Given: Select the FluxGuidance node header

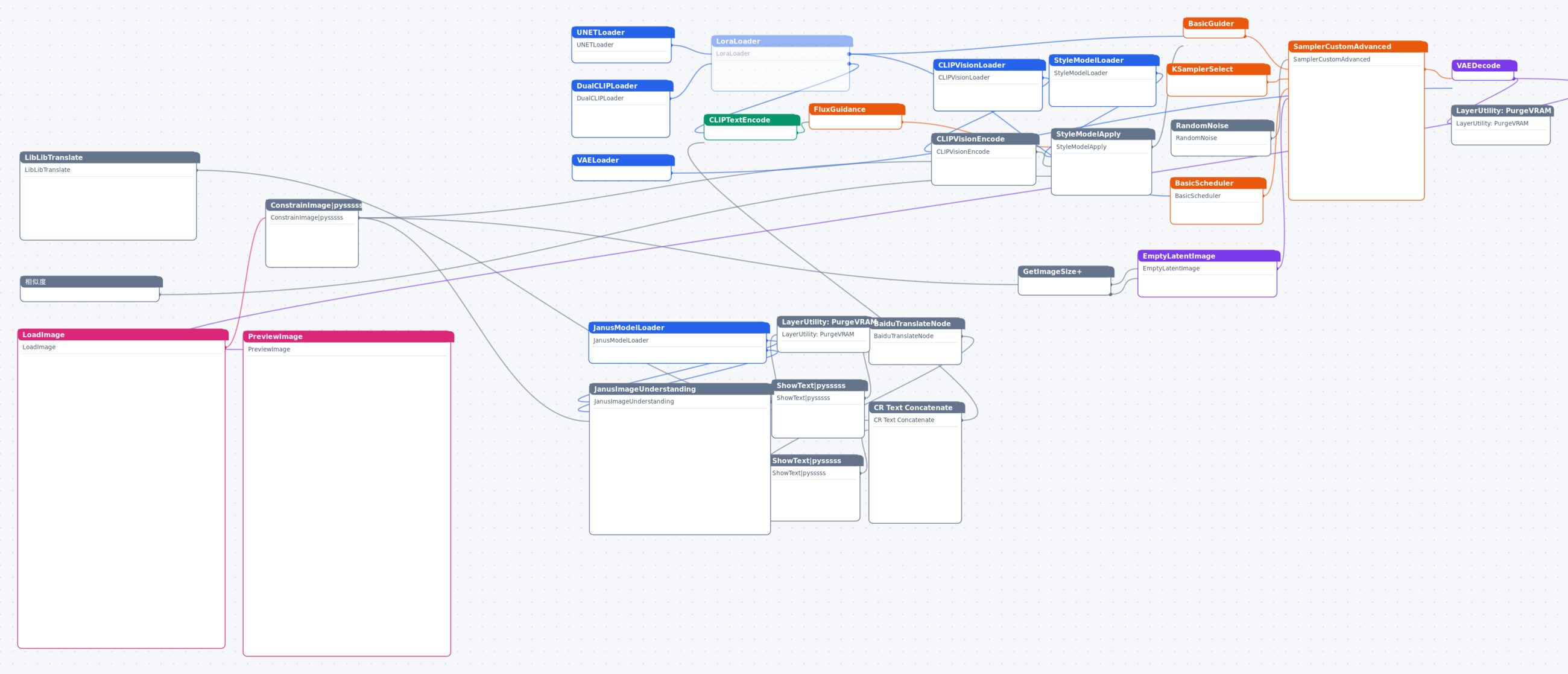Looking at the screenshot, I should [856, 110].
